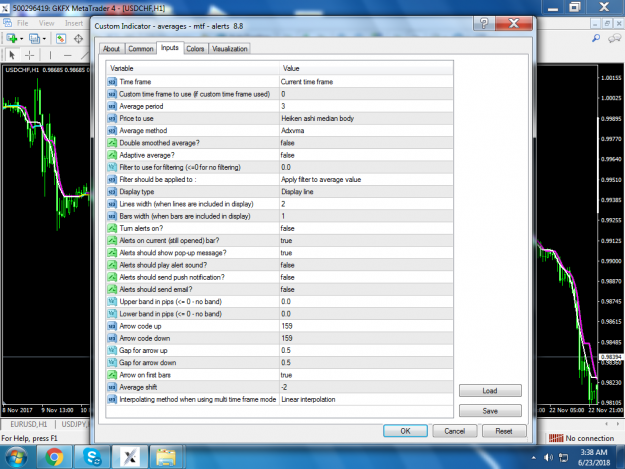Edit Average period value 3
Screen dimensions: 625x469
coord(366,106)
